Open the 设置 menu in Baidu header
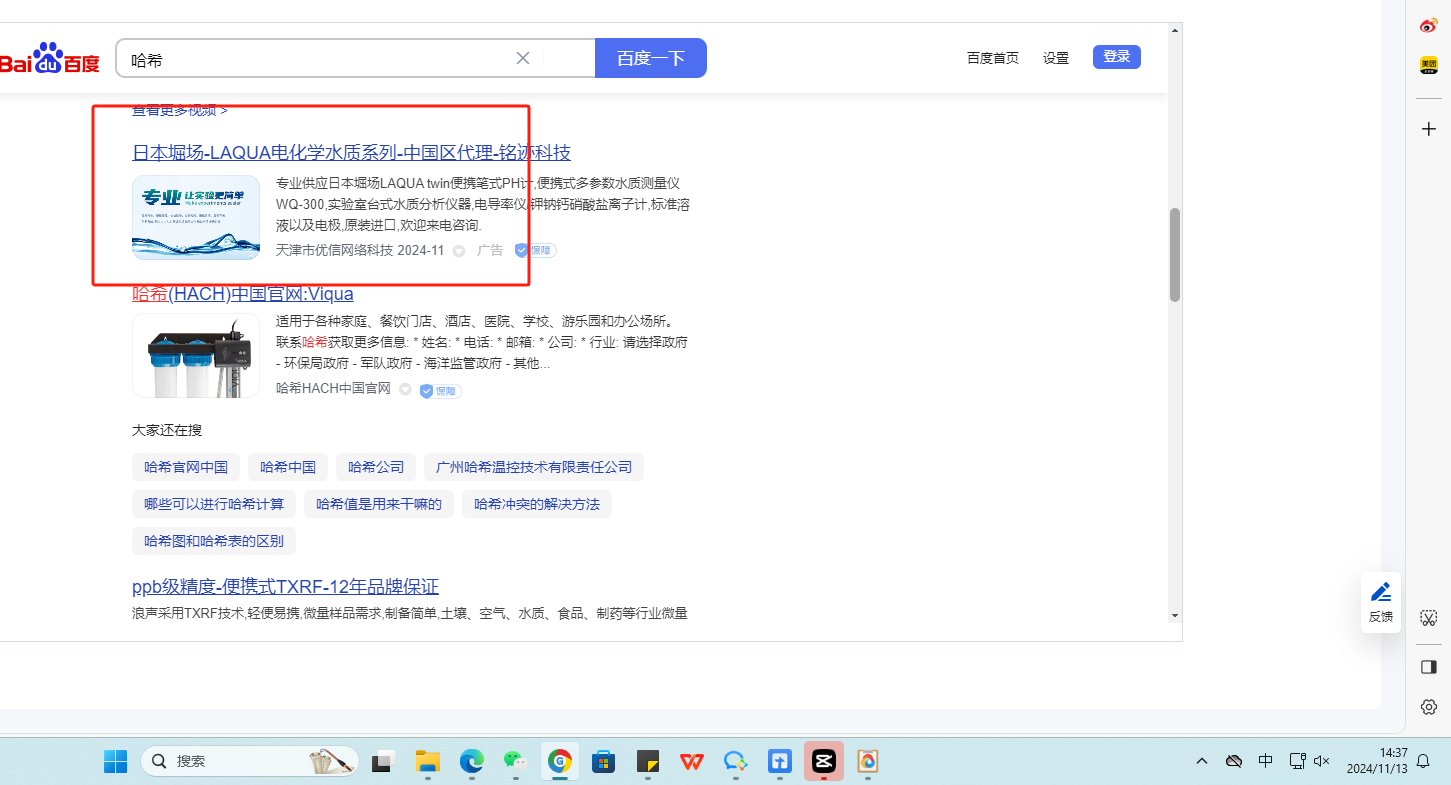The height and width of the screenshot is (785, 1451). [x=1056, y=58]
